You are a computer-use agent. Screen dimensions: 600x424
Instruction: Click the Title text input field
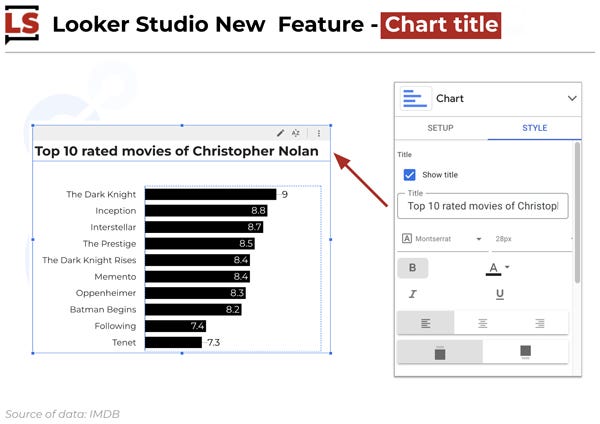click(x=483, y=206)
